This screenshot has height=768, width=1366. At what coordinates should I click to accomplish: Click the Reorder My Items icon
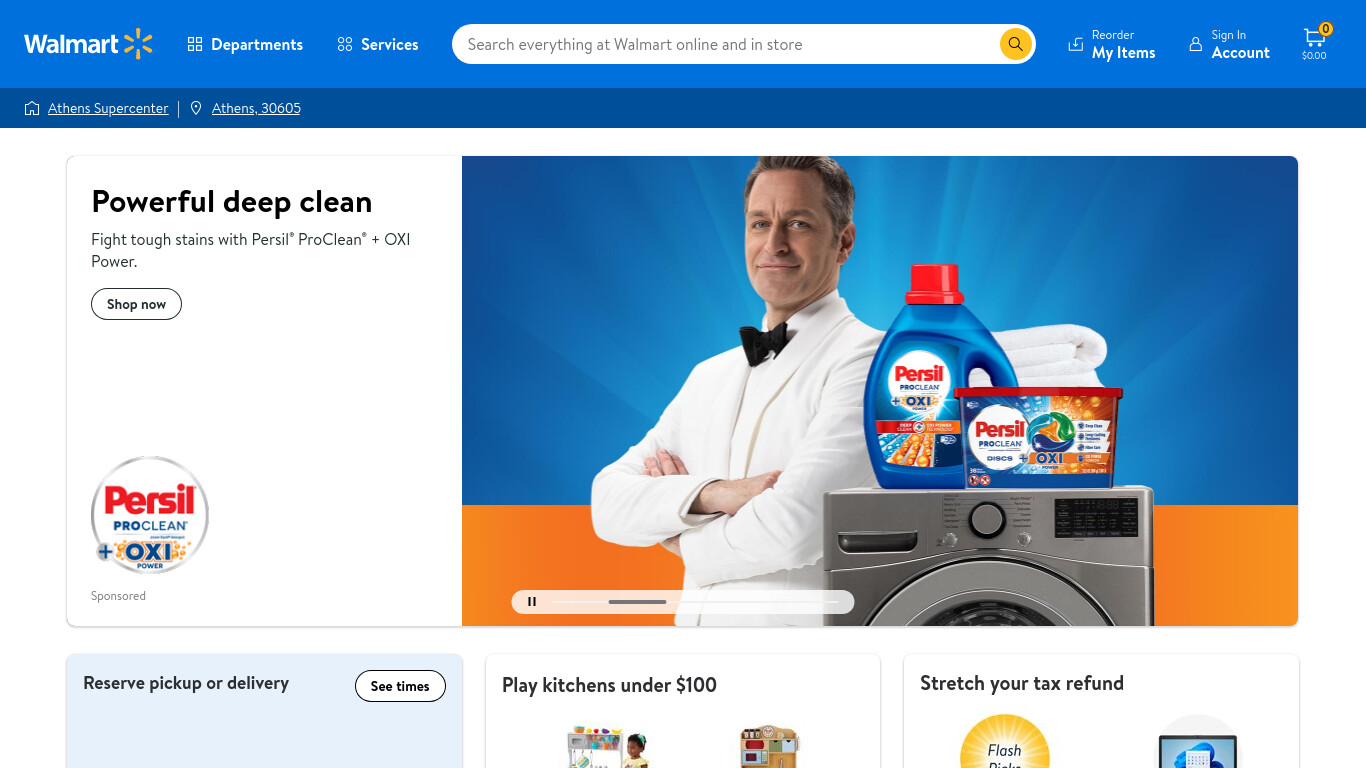[1076, 44]
